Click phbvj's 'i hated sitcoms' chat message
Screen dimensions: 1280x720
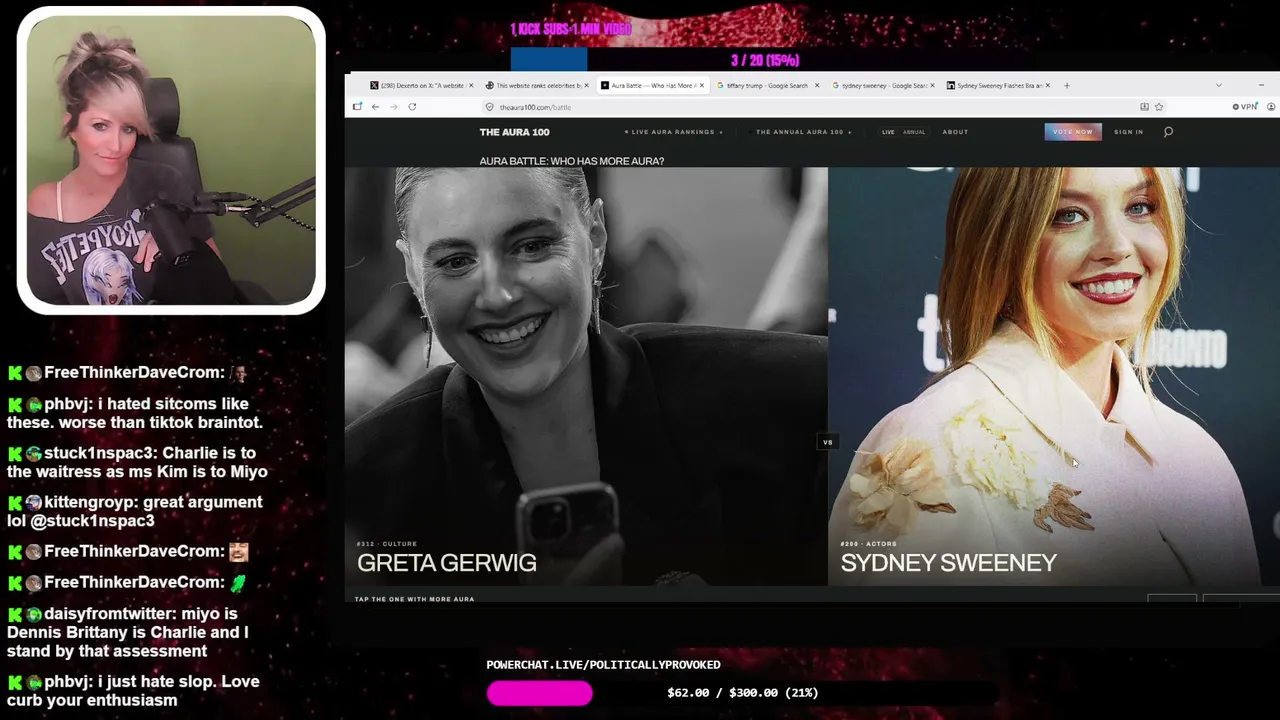[136, 413]
